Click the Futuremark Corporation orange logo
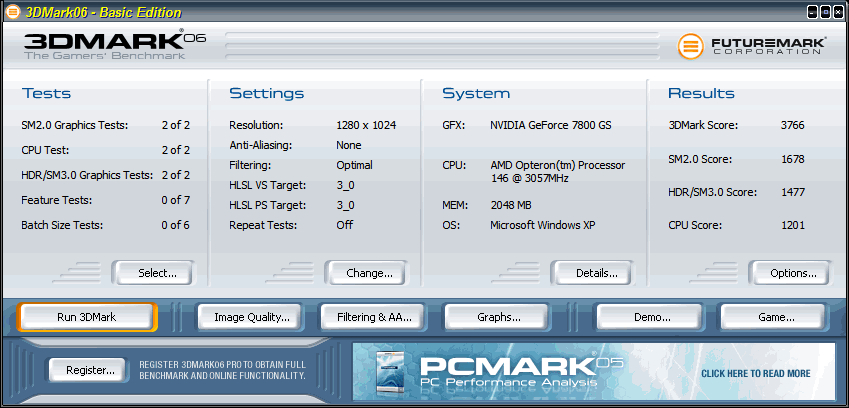 tap(691, 46)
